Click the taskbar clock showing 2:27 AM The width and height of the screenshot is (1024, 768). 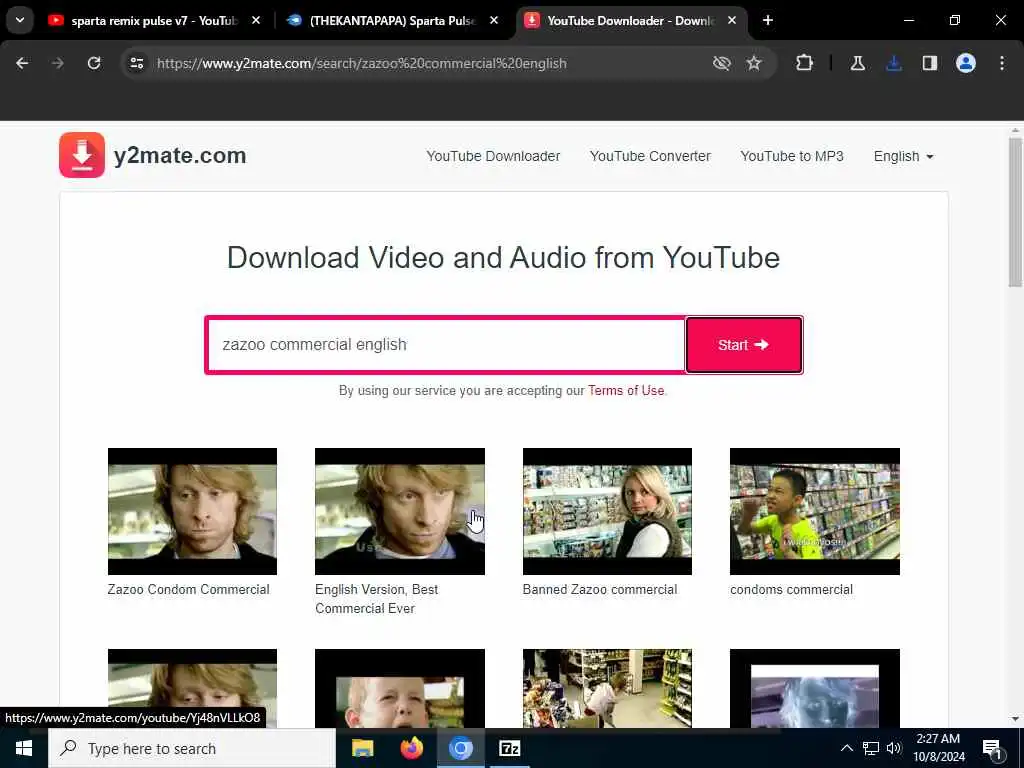tap(938, 748)
